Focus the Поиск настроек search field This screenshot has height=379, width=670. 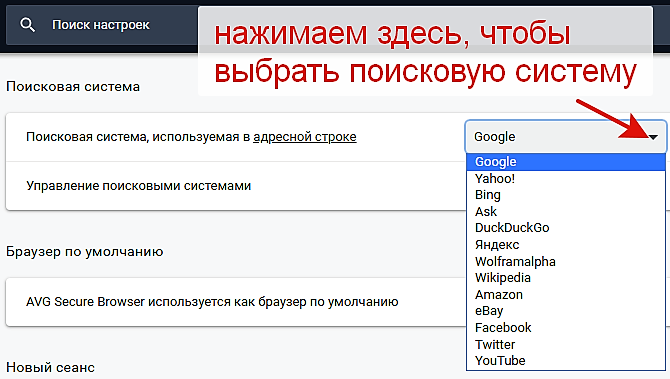coord(102,25)
